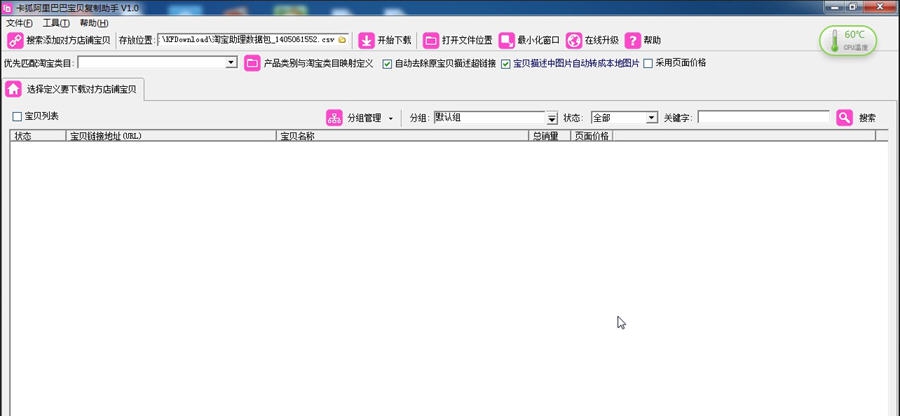
Task: Click the app icon in the title bar
Action: point(7,9)
